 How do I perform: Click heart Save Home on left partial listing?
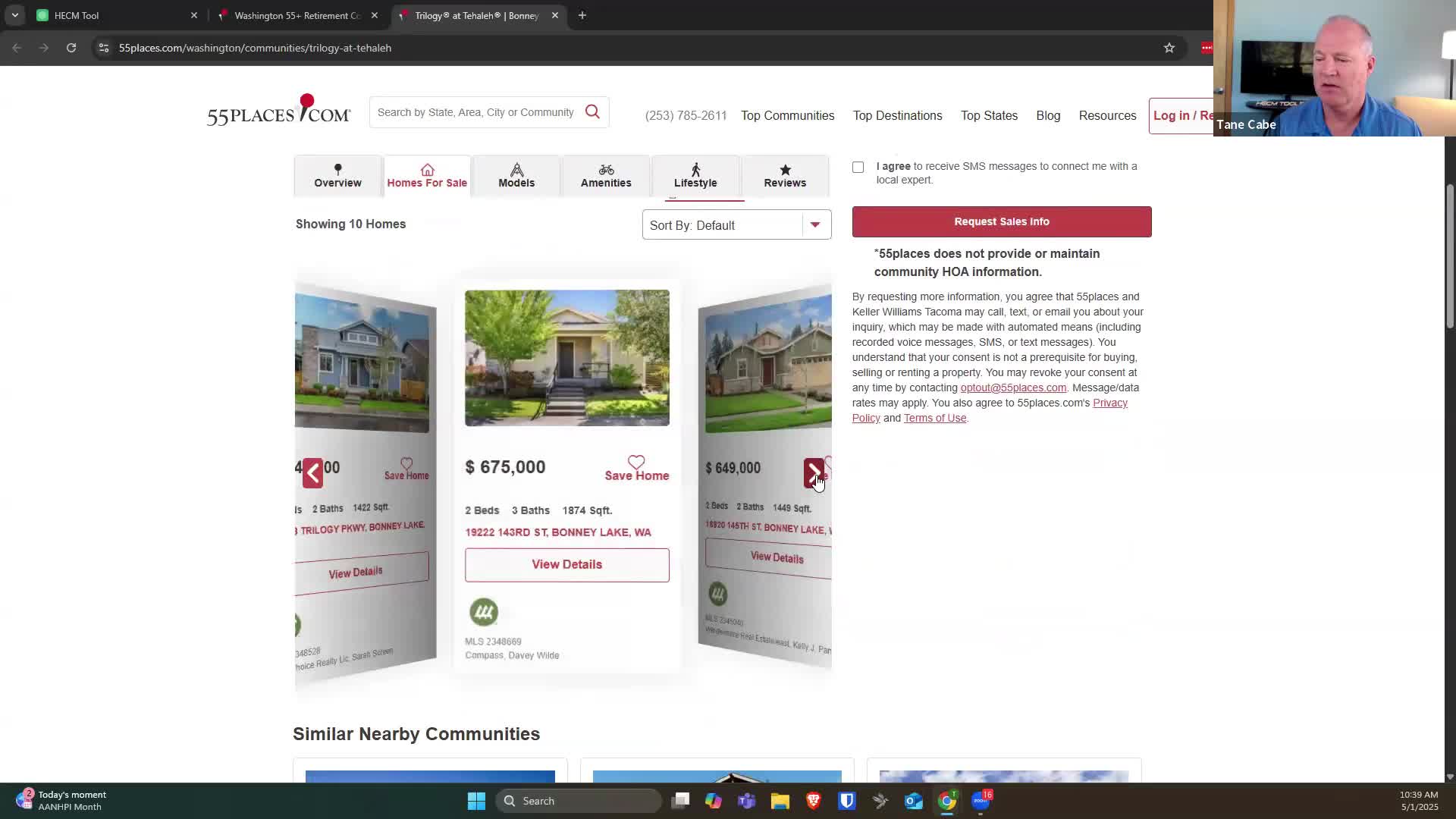(406, 469)
